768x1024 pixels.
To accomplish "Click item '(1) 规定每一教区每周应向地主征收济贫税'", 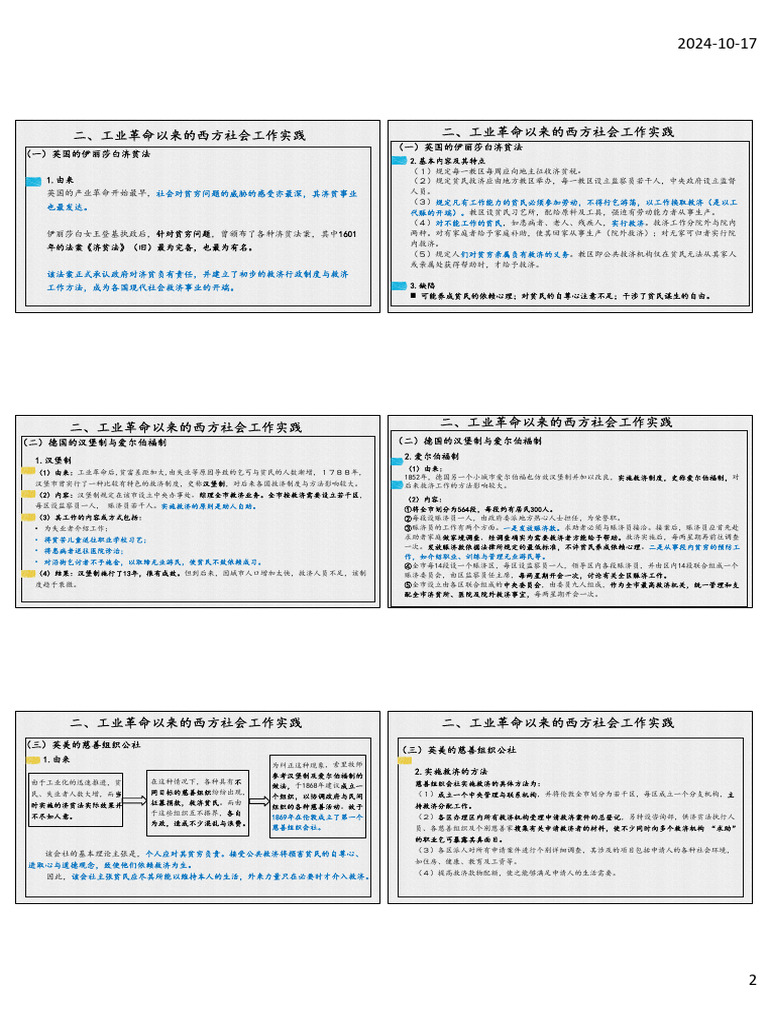I will click(499, 171).
